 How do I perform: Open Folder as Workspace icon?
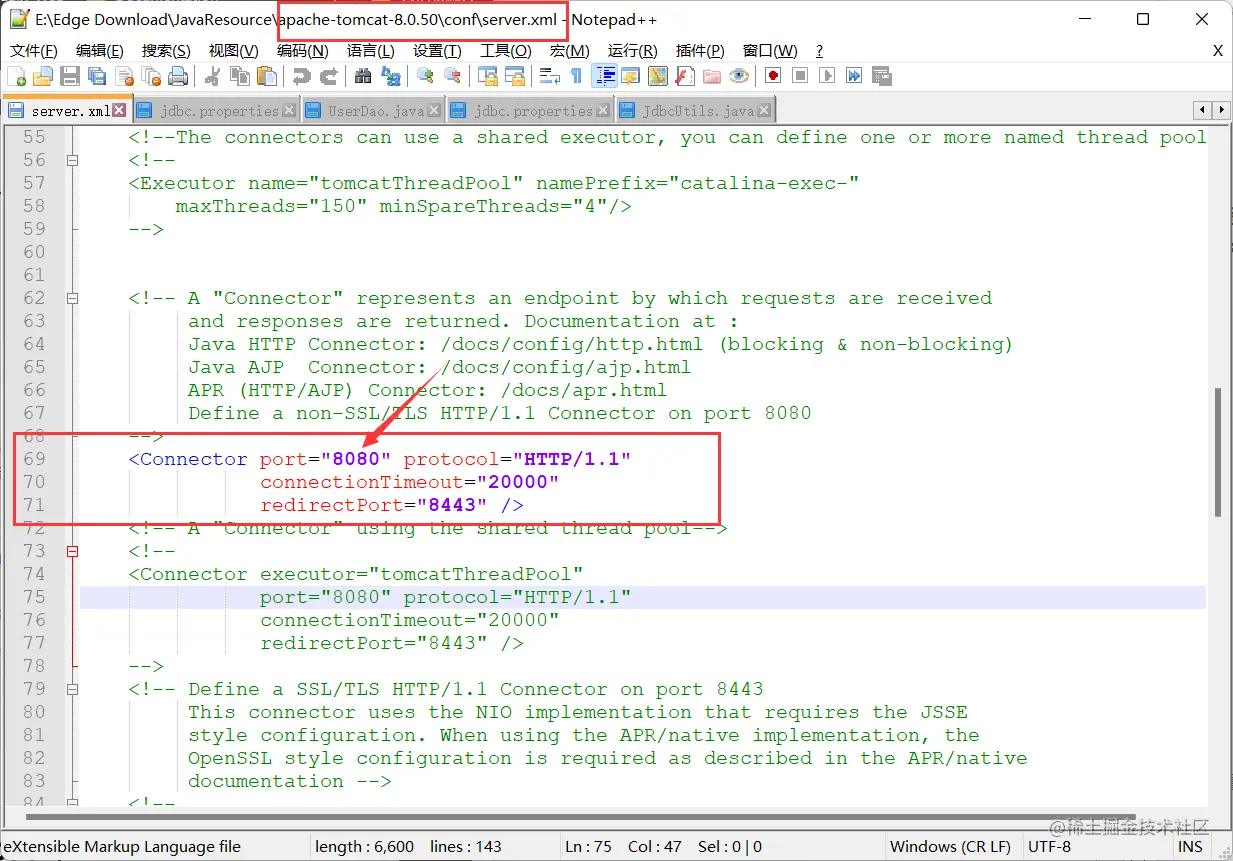pyautogui.click(x=712, y=76)
